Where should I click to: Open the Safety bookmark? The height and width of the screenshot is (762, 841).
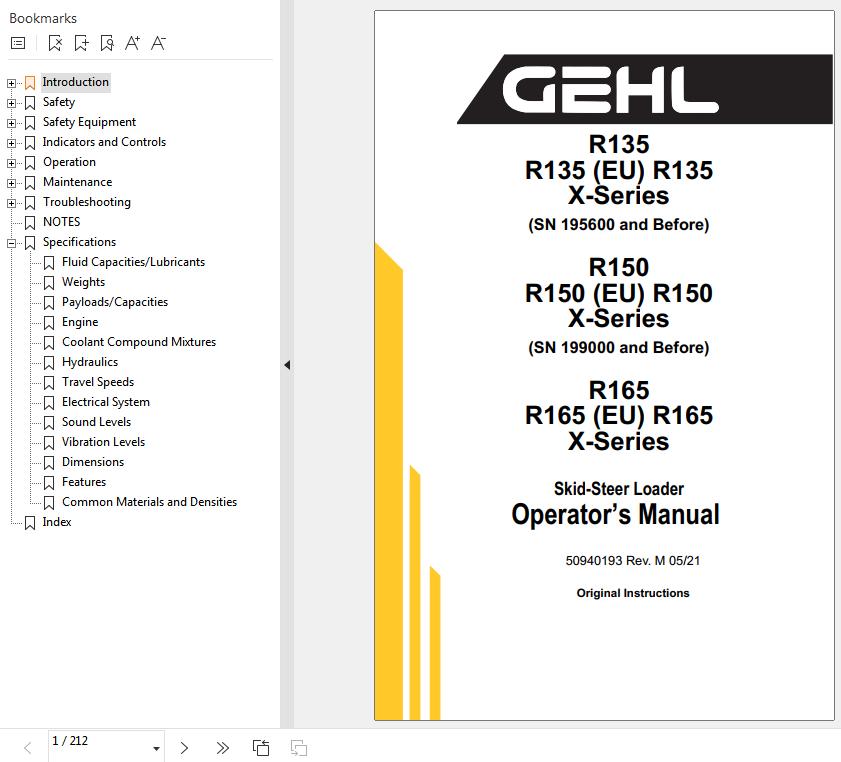[59, 102]
